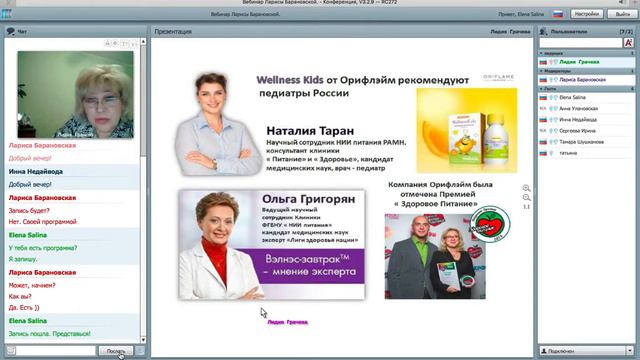Click the N/A badge beside Сергеева Ирина
Image resolution: width=640 pixels, height=360 pixels.
point(543,131)
